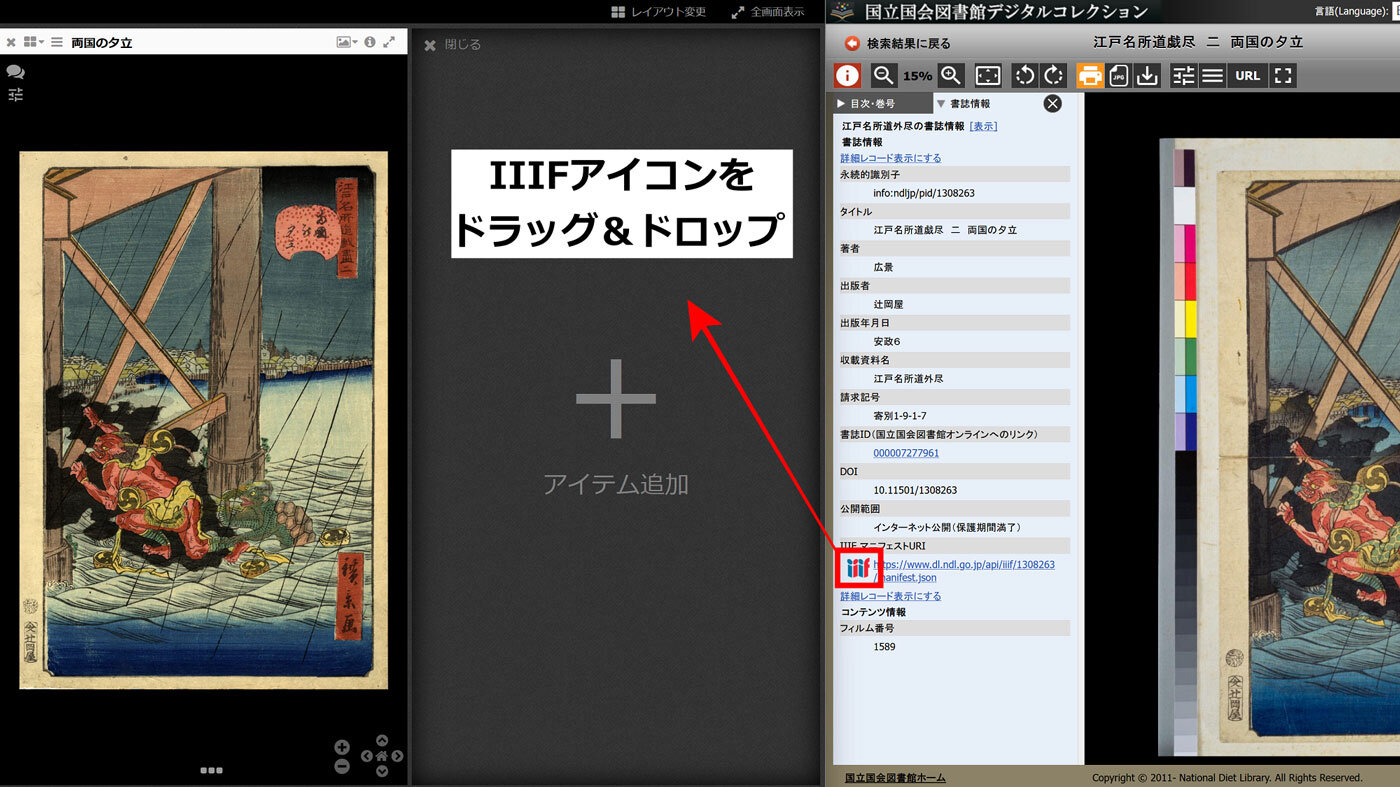Click the DOI value 10.11501/1308263
Screen dimensions: 1400x787
click(915, 490)
